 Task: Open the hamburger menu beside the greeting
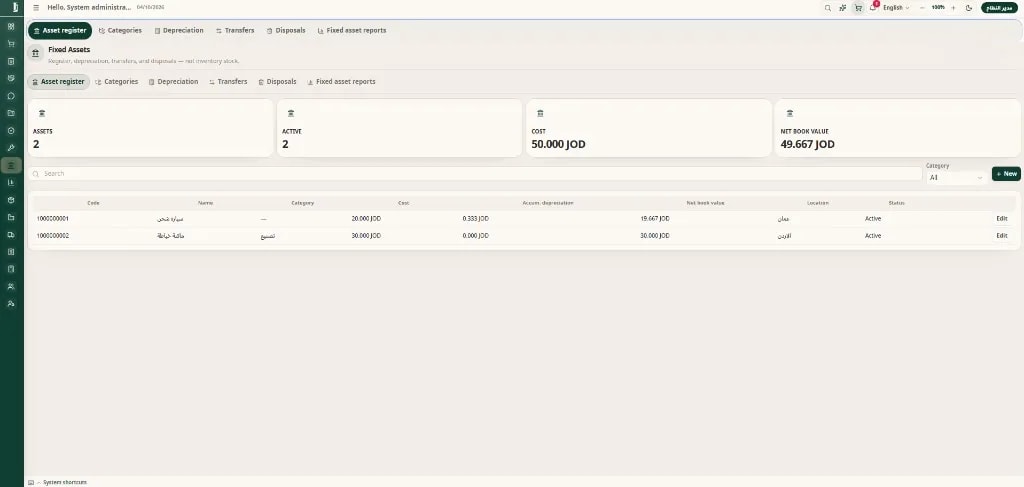click(36, 8)
